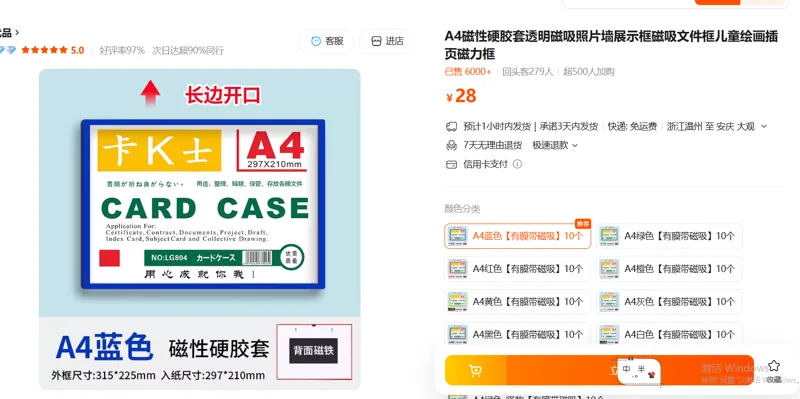Viewport: 800px width, 399px height.
Task: Click the 客服 smiley face icon
Action: (x=316, y=41)
